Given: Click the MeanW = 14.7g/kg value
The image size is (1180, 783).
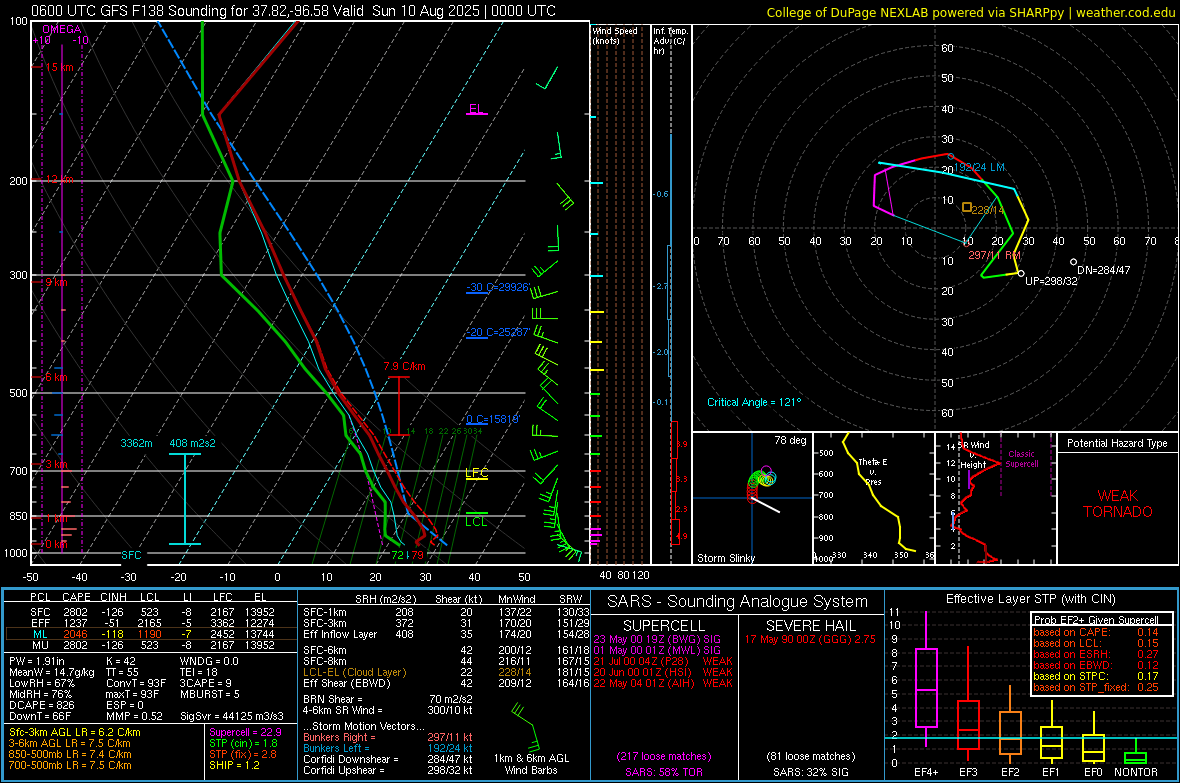Looking at the screenshot, I should click(x=52, y=672).
